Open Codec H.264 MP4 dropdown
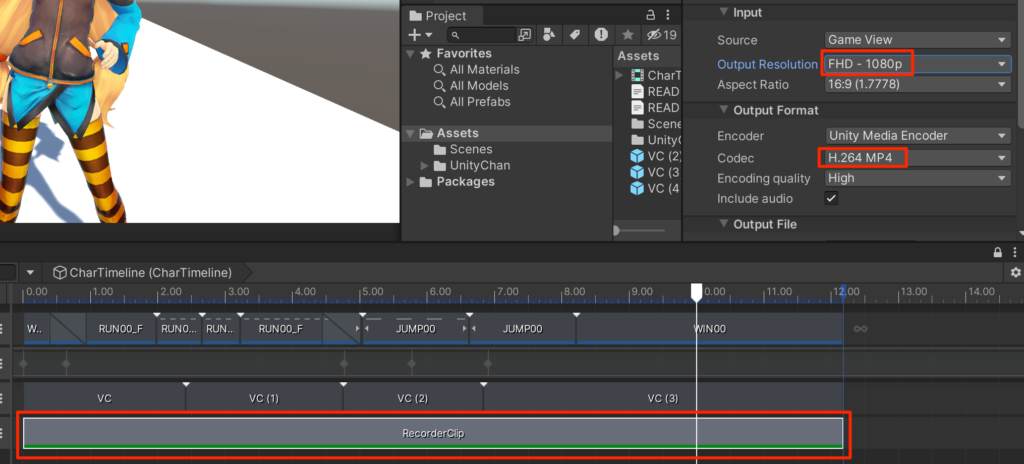This screenshot has height=464, width=1024. coord(917,158)
